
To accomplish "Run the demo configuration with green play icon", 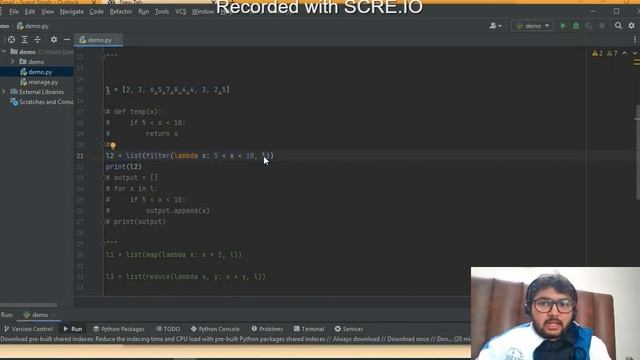I will pos(563,26).
